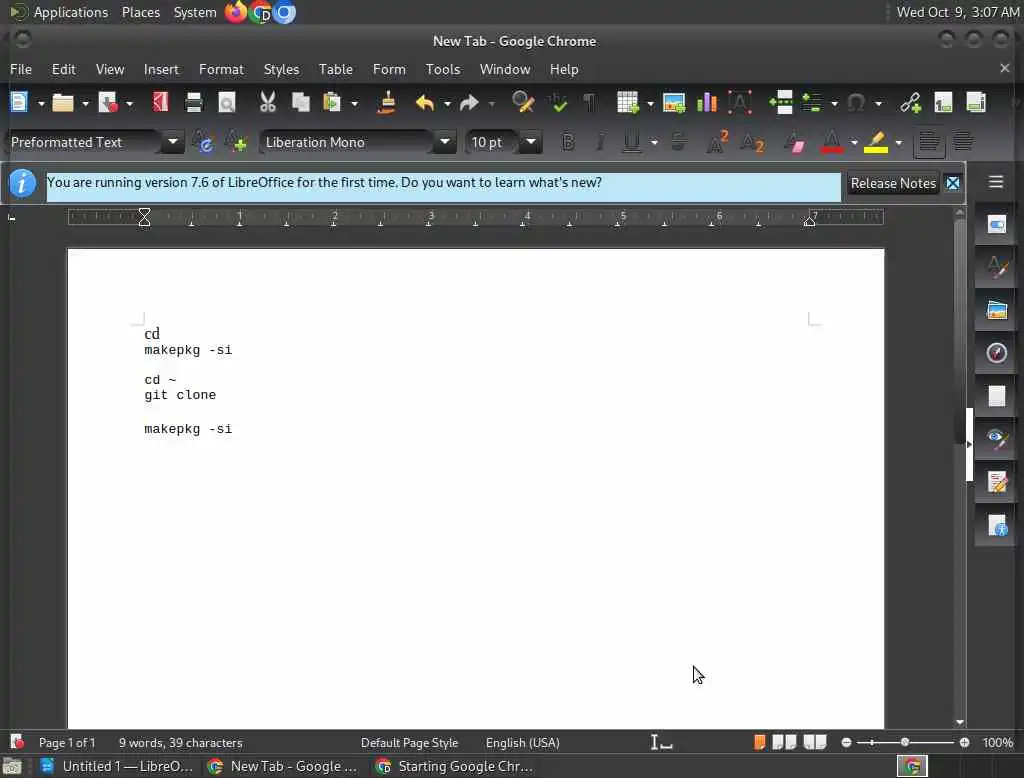
Task: Expand Liberation Mono font name dropdown
Action: (x=445, y=142)
